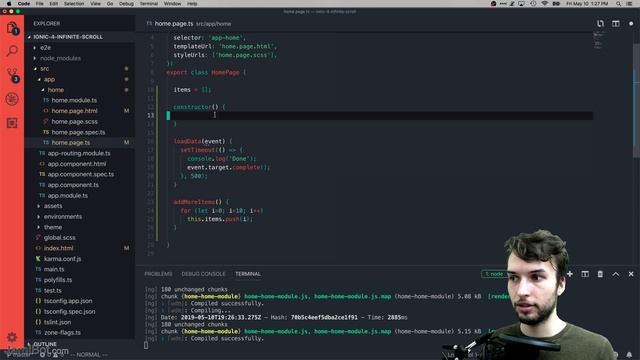Open zone-flags.ts file

pyautogui.click(x=62, y=333)
